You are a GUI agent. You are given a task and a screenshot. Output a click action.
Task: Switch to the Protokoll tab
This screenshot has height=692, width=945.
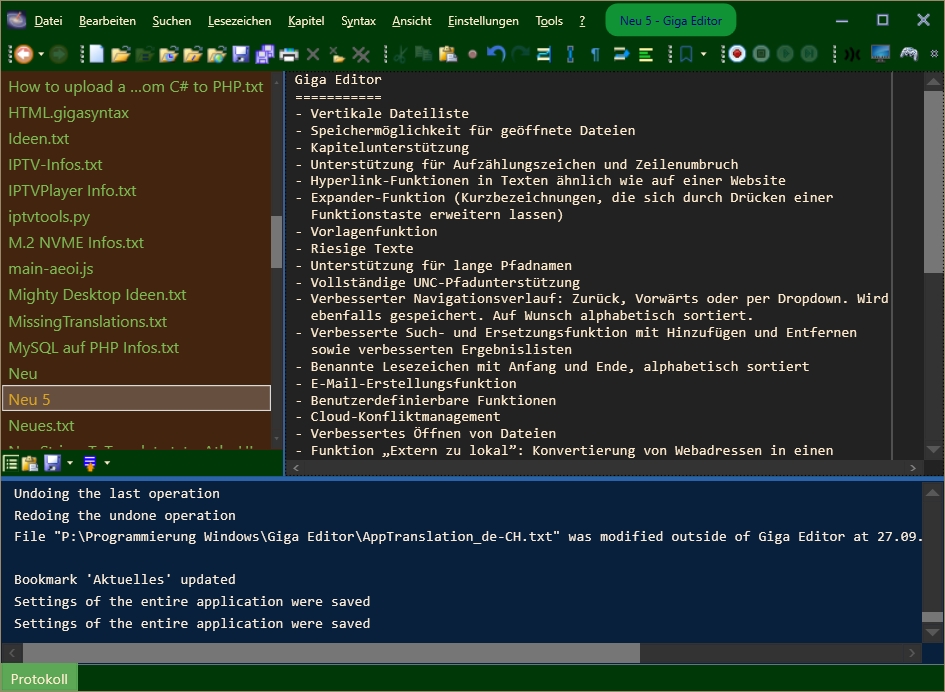(x=39, y=679)
